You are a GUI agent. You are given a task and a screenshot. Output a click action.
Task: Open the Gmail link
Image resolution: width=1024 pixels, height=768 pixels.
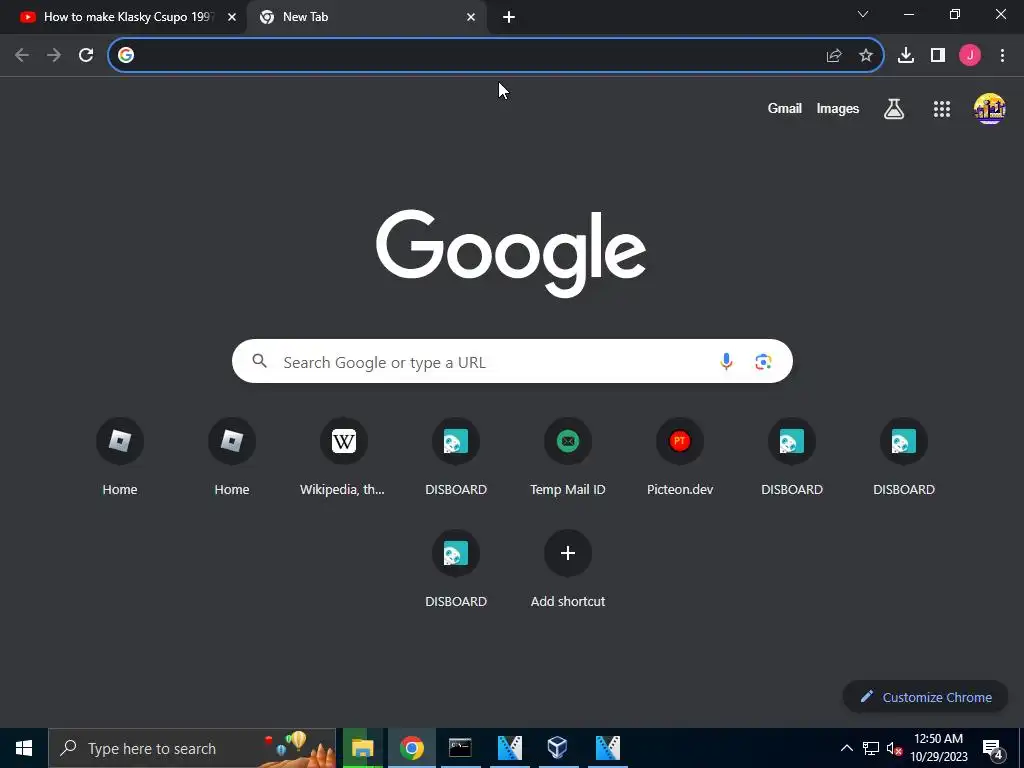784,108
